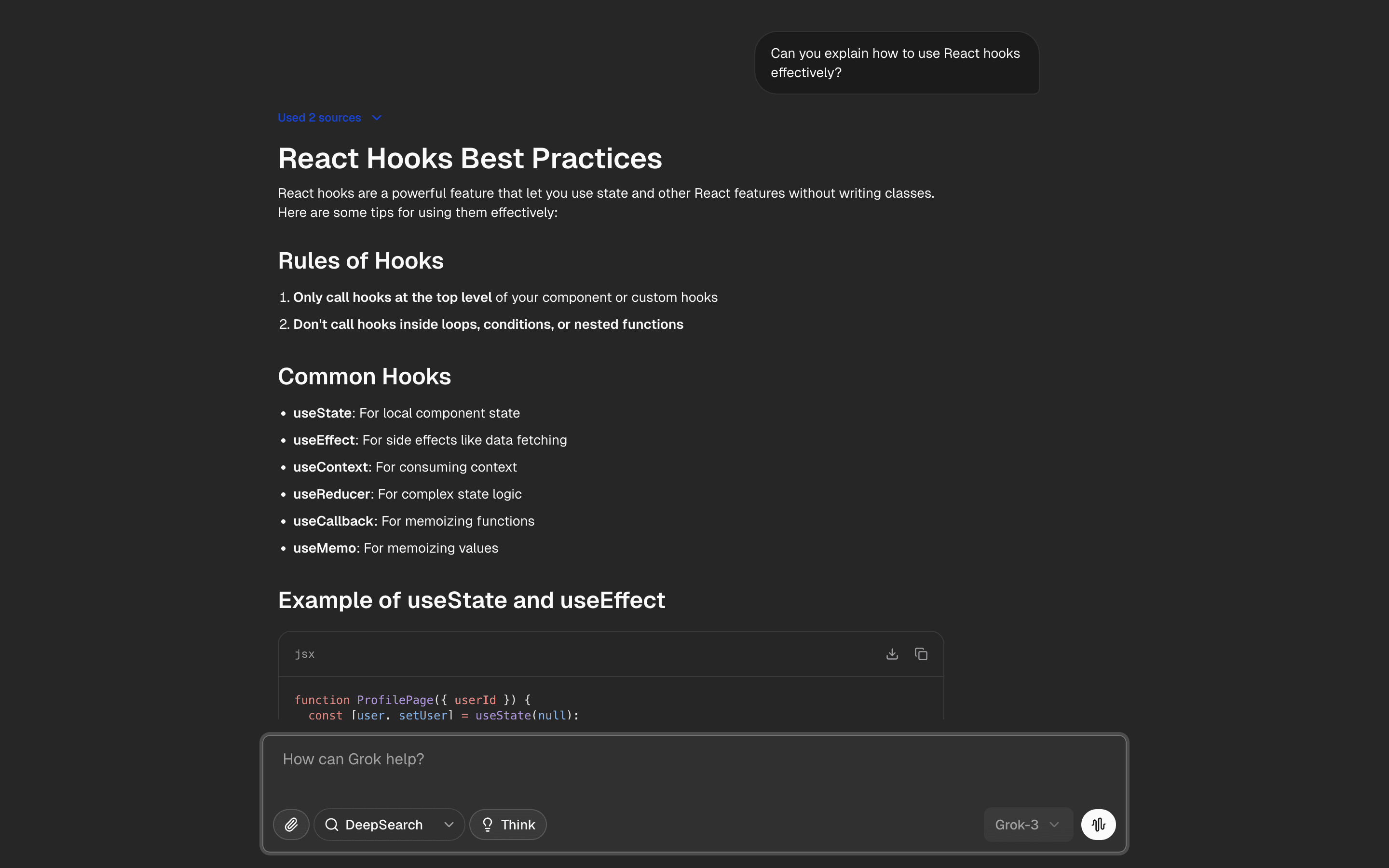Click the paperclip attach file icon

[x=291, y=825]
